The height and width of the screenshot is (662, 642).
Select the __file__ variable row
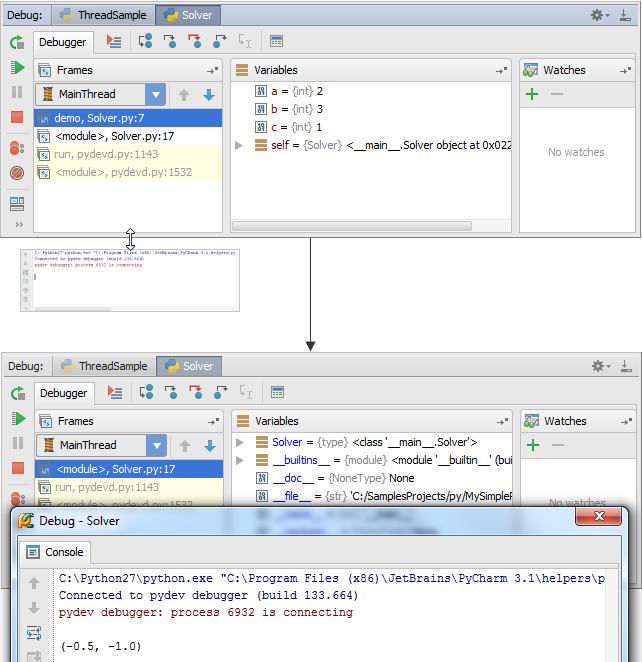372,496
